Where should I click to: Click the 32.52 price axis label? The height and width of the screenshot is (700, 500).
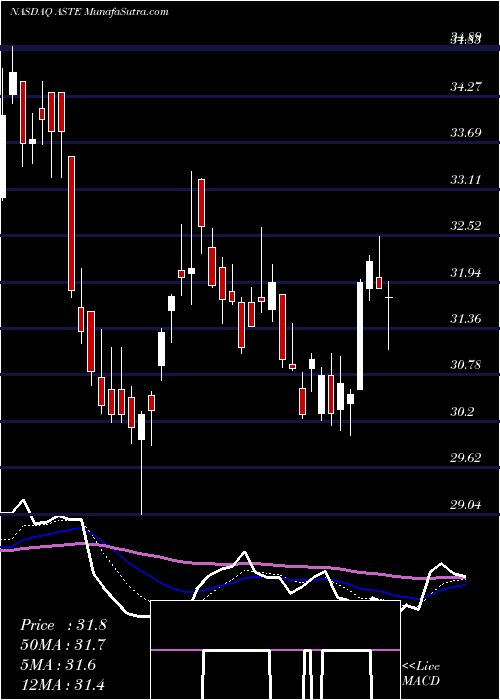(466, 225)
